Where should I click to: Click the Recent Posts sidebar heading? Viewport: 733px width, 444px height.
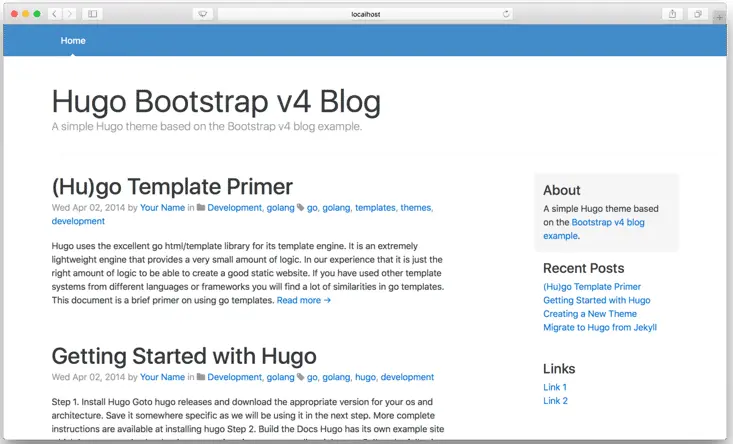[583, 268]
